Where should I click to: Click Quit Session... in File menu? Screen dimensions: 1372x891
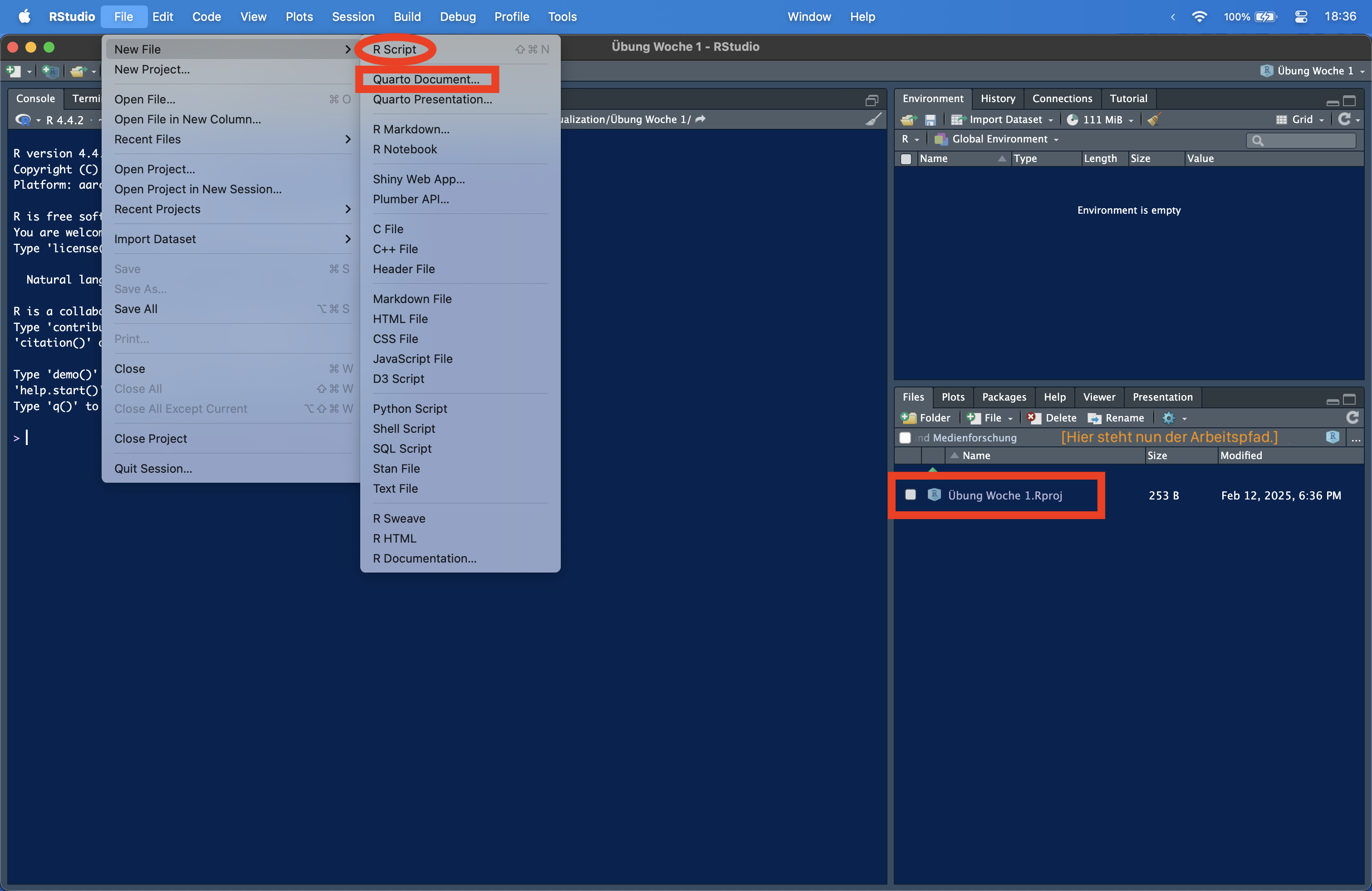[x=153, y=468]
